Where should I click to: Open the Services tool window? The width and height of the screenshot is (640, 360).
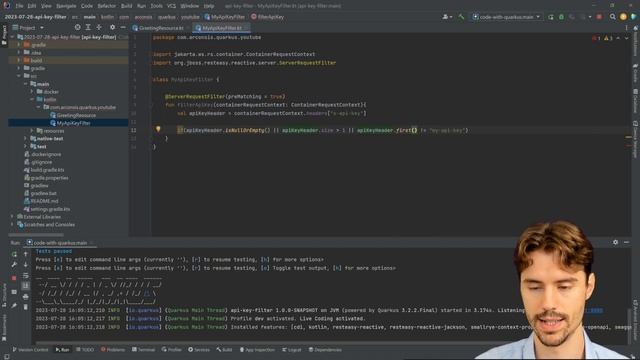tap(199, 350)
